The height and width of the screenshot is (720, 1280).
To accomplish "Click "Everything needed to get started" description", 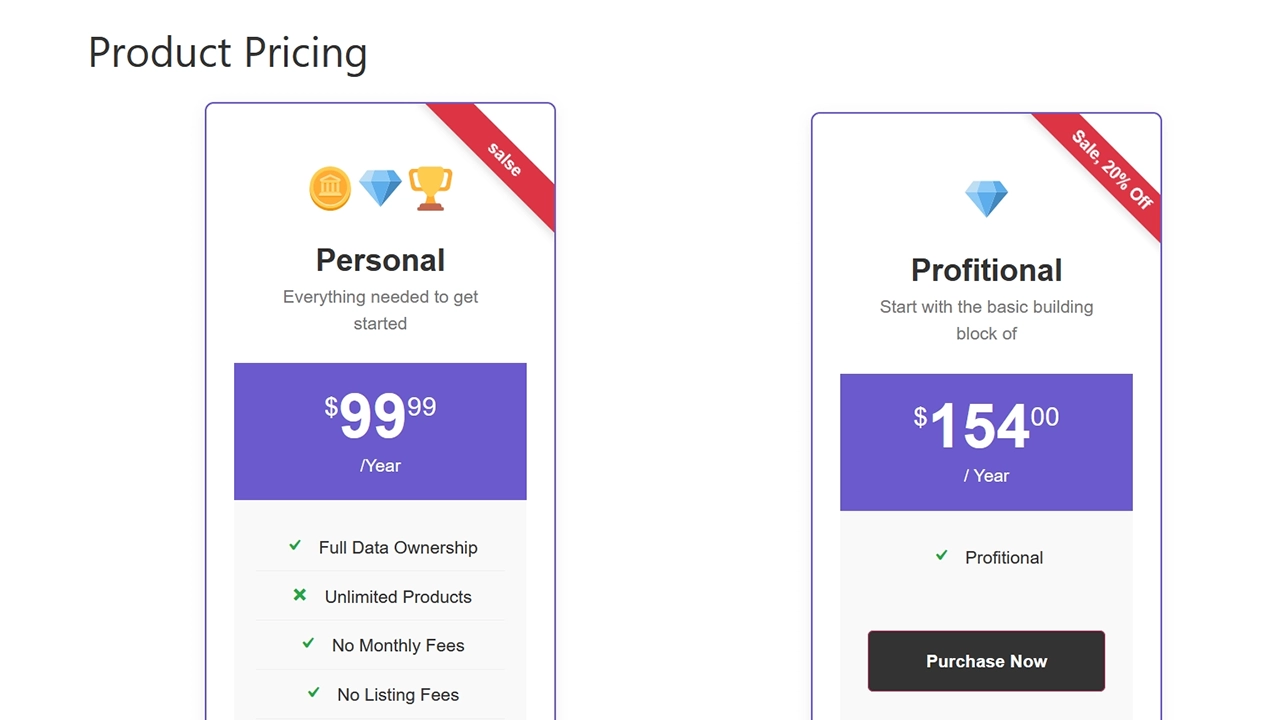I will pyautogui.click(x=380, y=310).
